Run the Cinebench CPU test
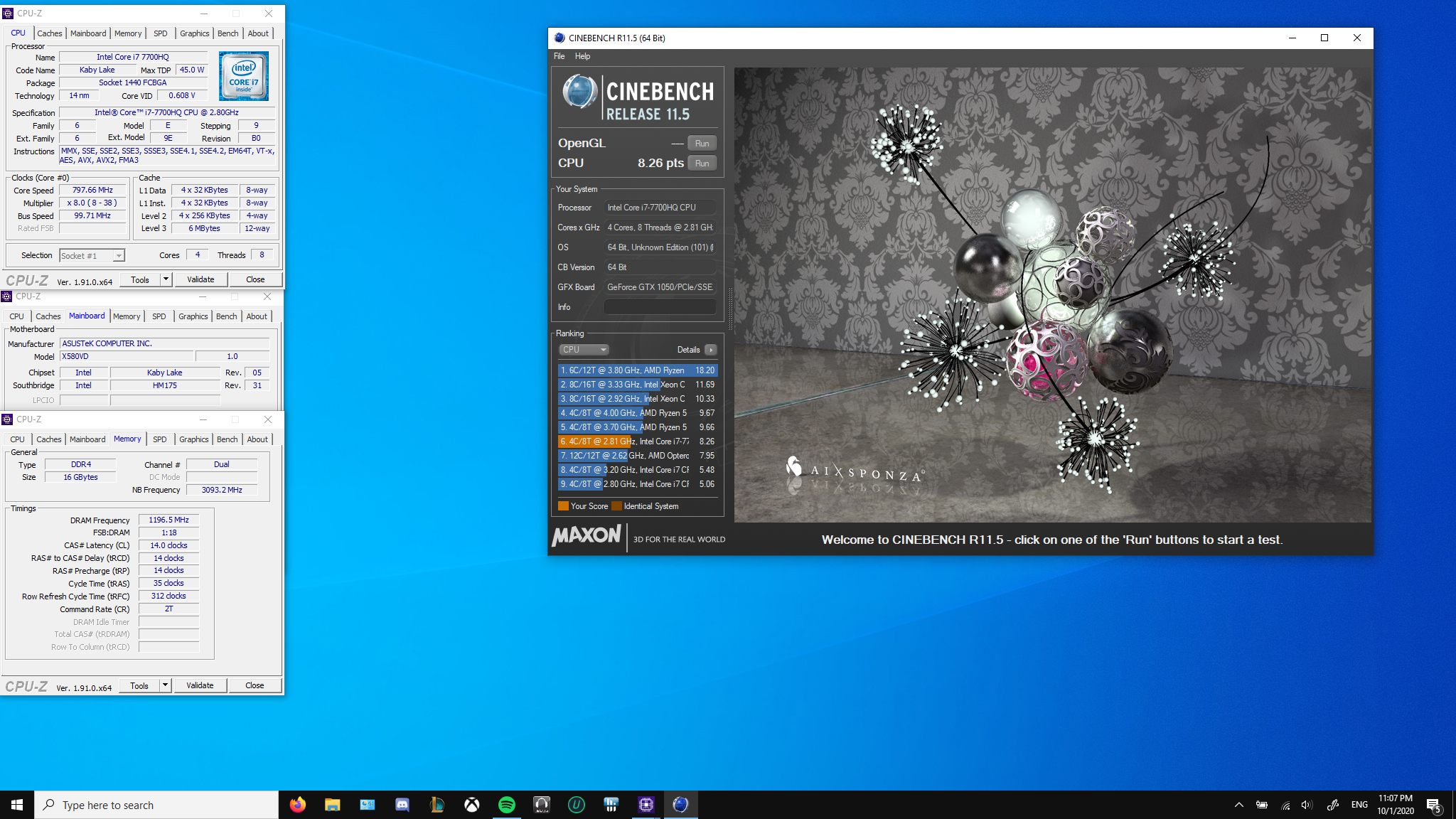Viewport: 1456px width, 819px height. pyautogui.click(x=702, y=163)
